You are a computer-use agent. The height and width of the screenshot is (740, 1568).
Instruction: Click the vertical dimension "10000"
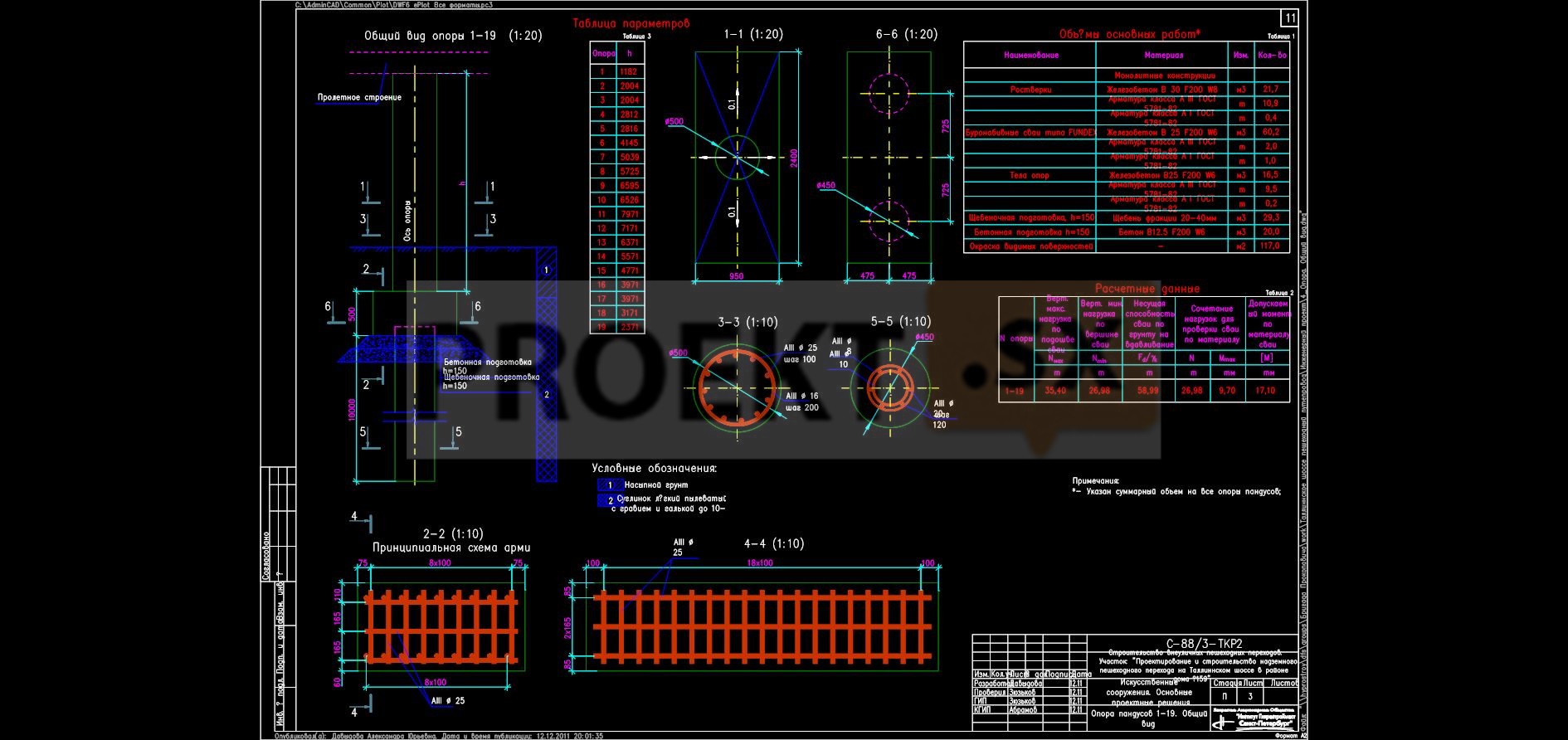click(x=352, y=409)
